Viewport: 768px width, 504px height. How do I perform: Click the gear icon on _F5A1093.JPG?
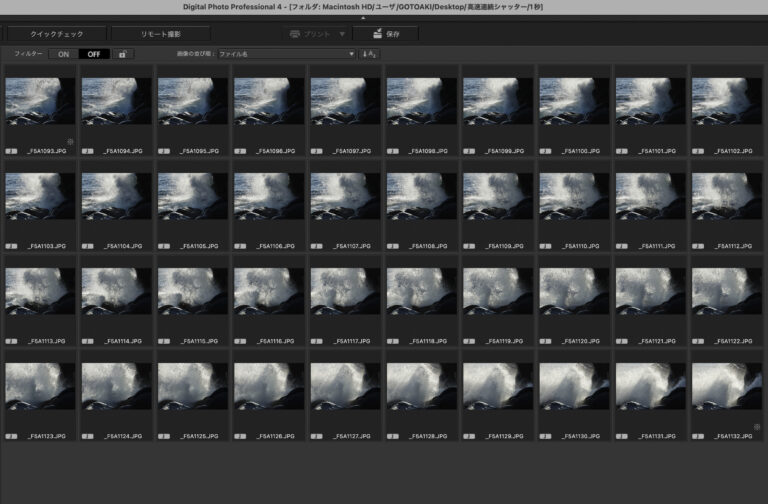[x=70, y=142]
